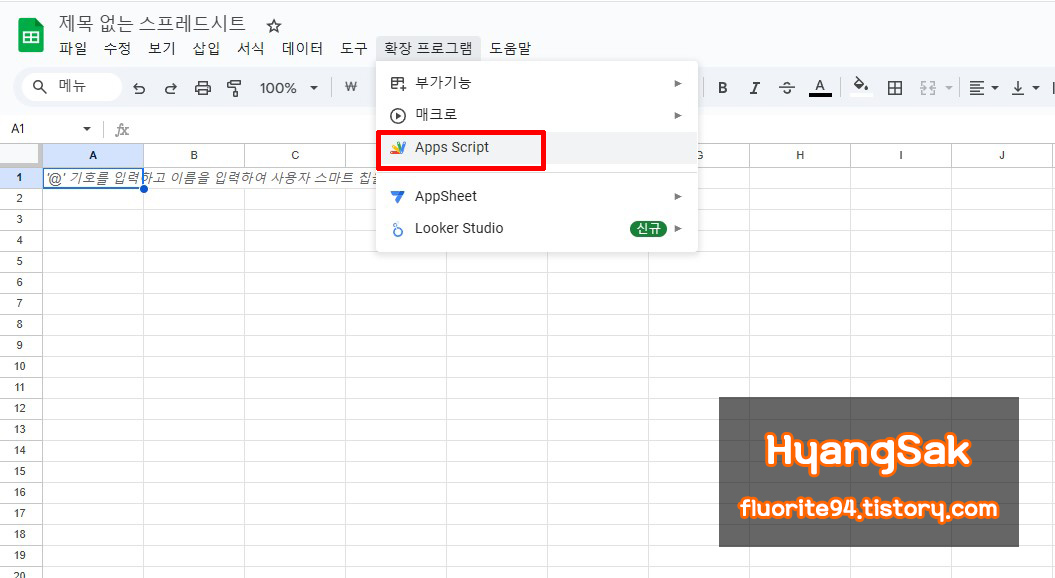Expand the 매크로 submenu

click(537, 115)
